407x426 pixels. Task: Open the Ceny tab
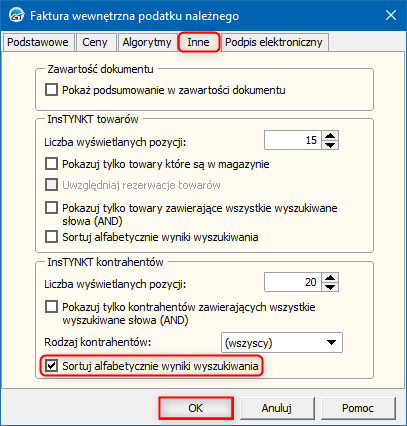[95, 42]
